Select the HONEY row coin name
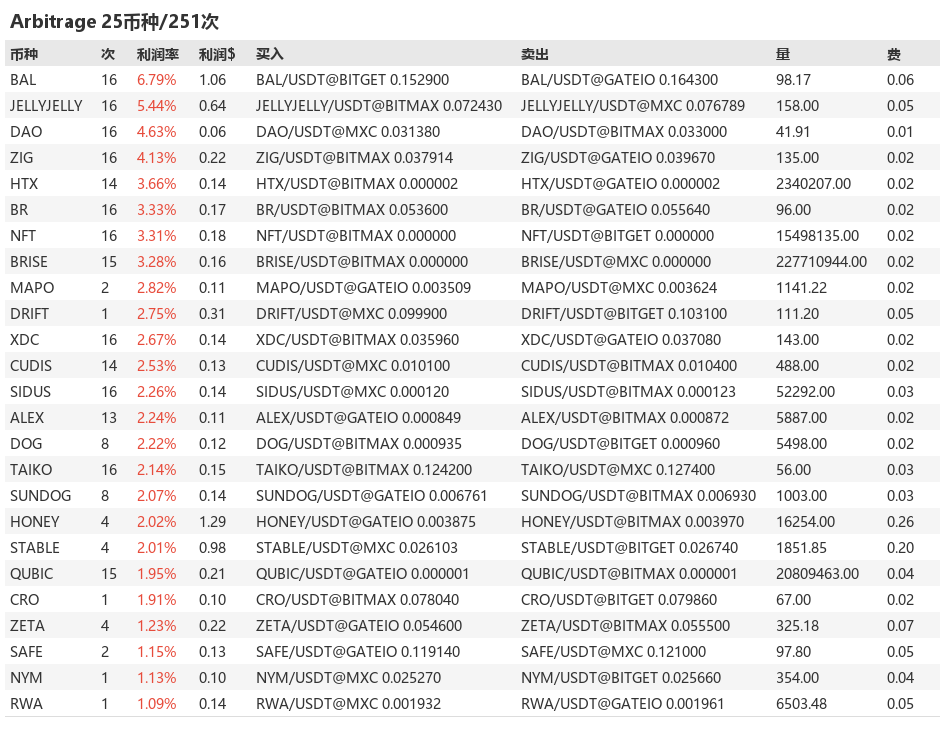Viewport: 944px width, 731px height. point(35,521)
